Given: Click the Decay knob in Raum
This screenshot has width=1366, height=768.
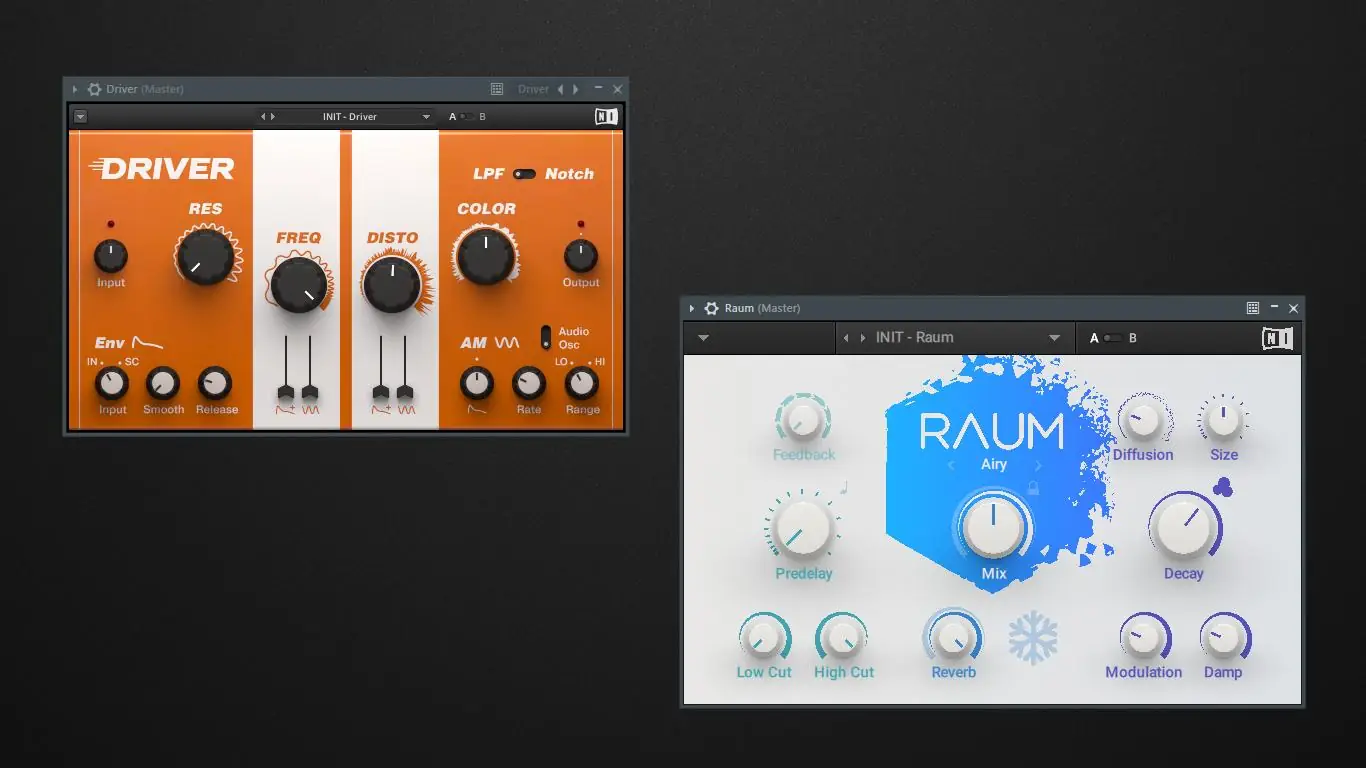Looking at the screenshot, I should click(x=1184, y=527).
